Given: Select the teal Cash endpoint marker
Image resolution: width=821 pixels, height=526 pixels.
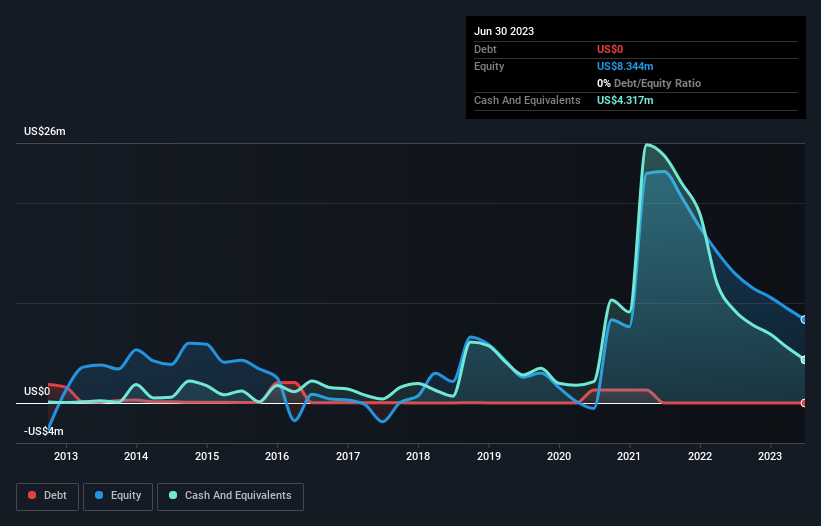Looking at the screenshot, I should point(804,360).
